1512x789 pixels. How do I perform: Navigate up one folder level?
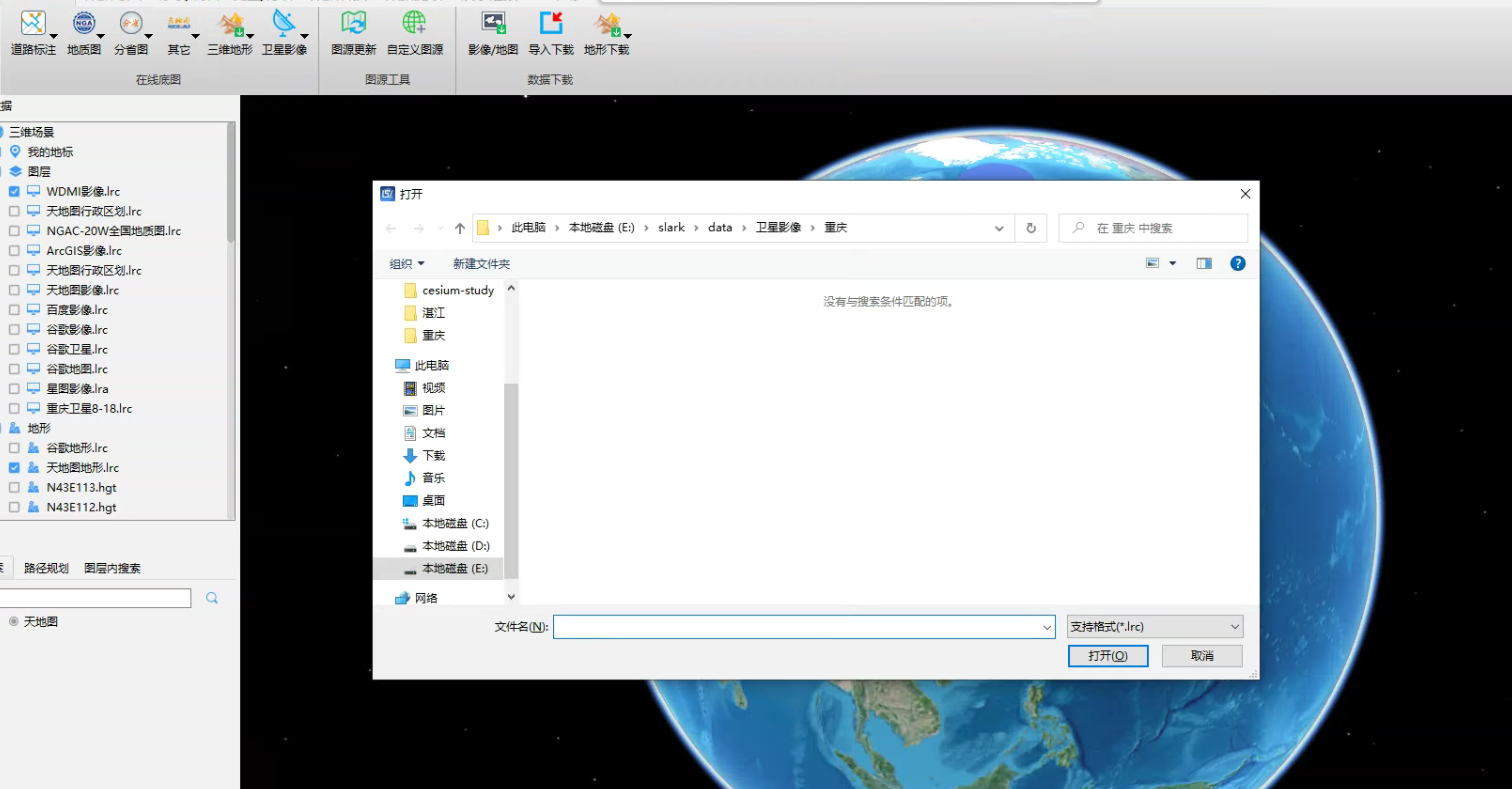[x=460, y=228]
